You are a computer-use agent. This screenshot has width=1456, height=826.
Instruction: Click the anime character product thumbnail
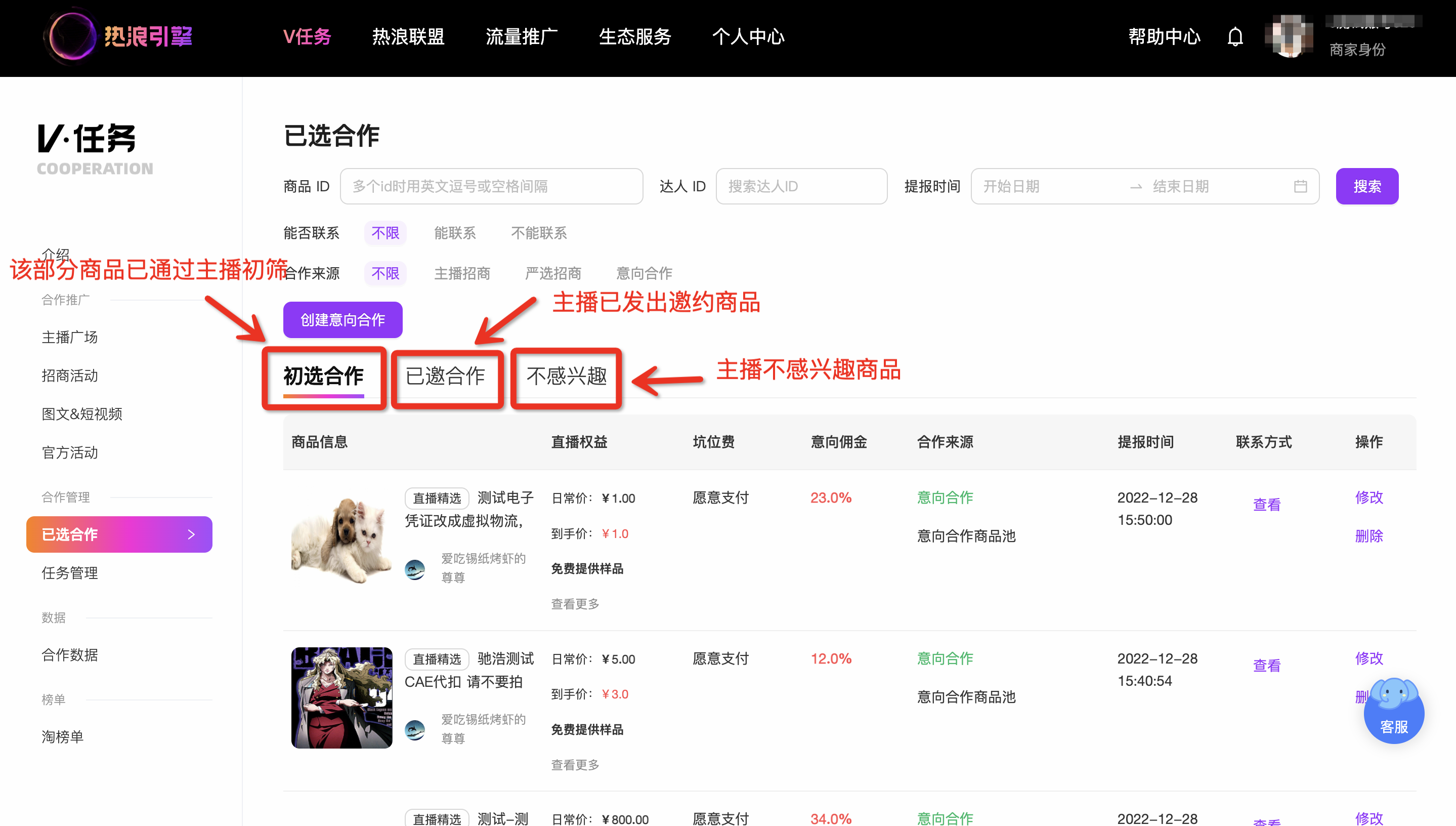pos(342,698)
